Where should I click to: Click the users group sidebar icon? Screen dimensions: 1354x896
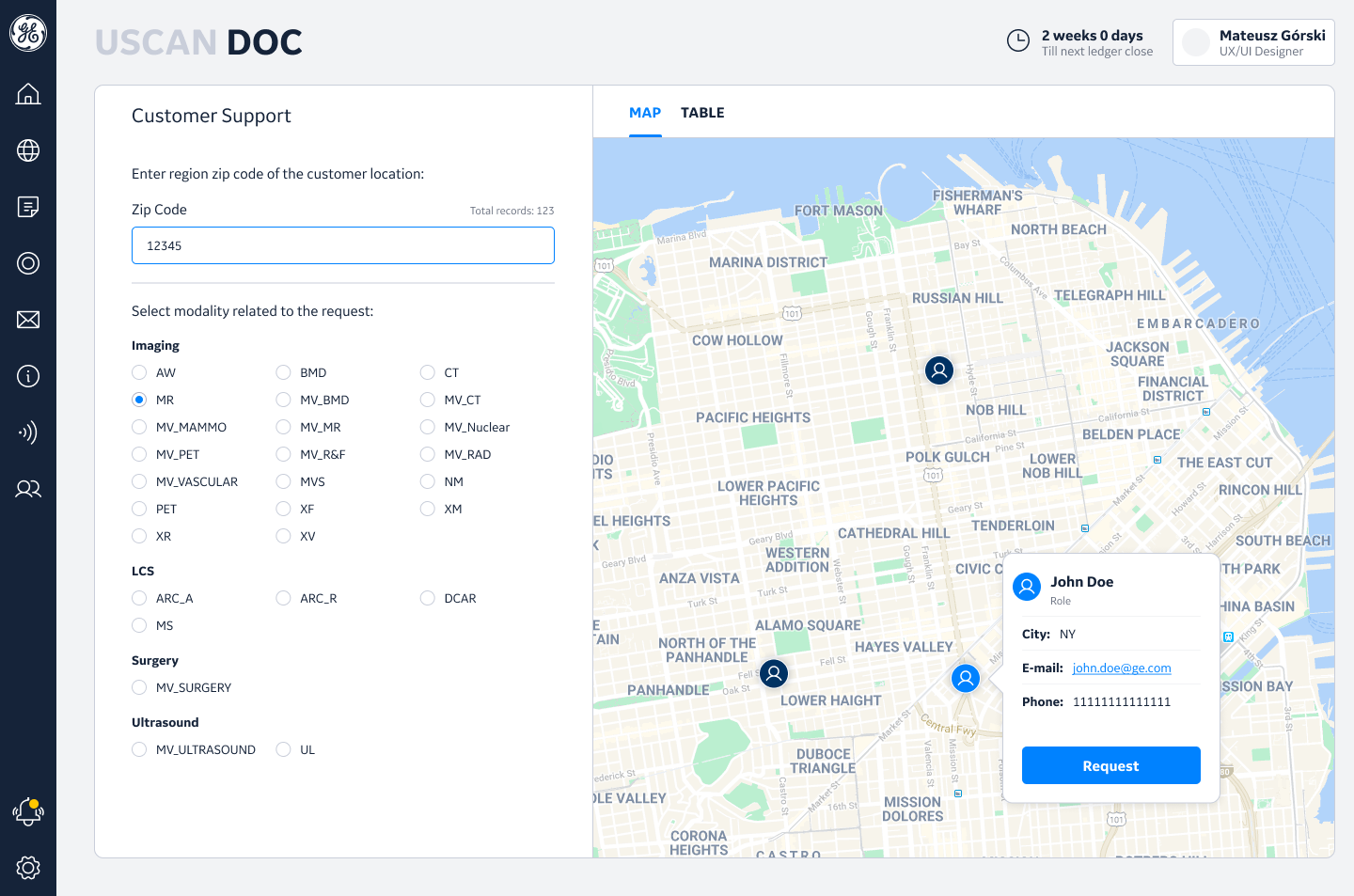coord(28,489)
